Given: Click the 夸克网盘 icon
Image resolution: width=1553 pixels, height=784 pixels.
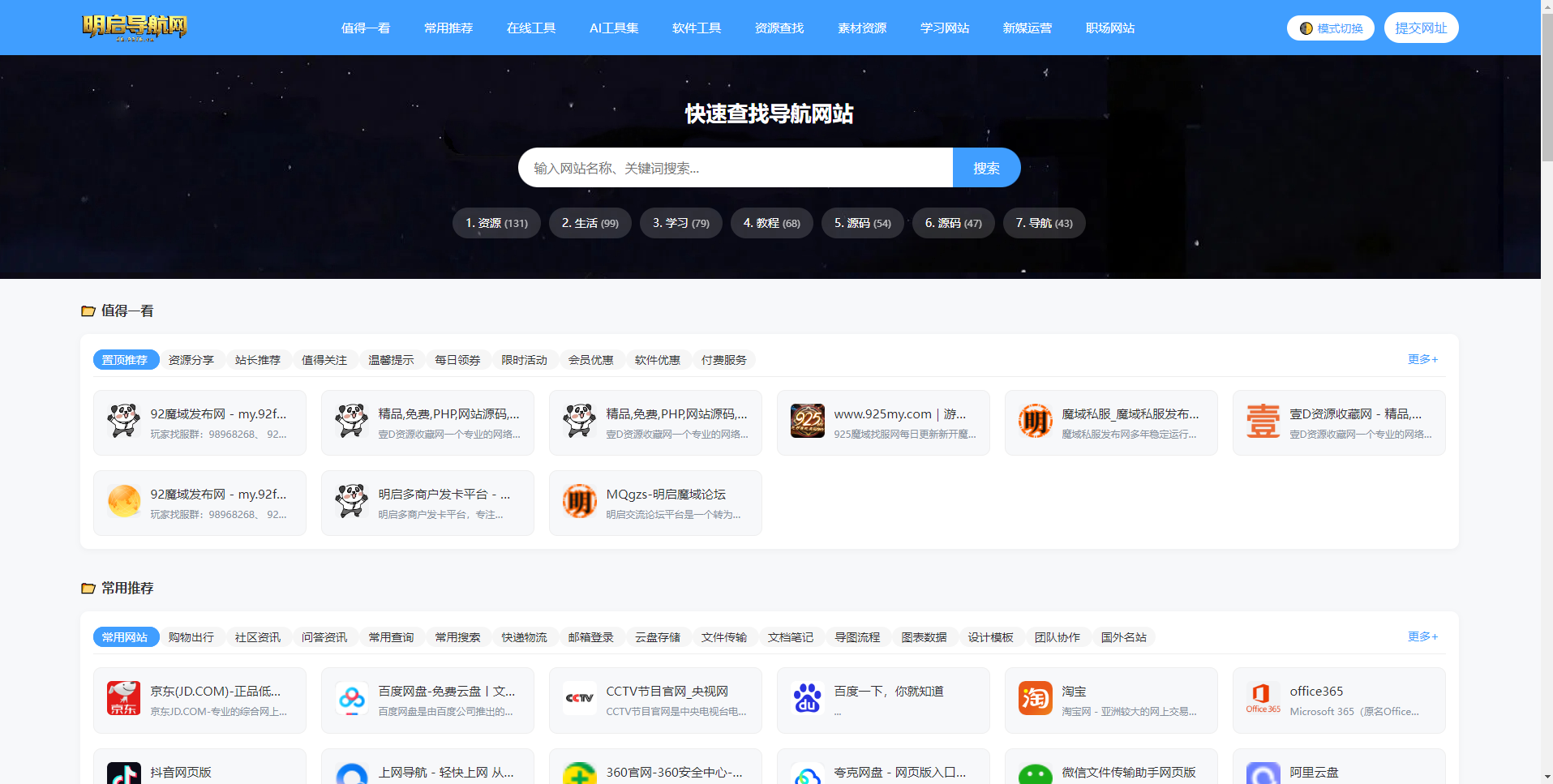Looking at the screenshot, I should pos(808,773).
